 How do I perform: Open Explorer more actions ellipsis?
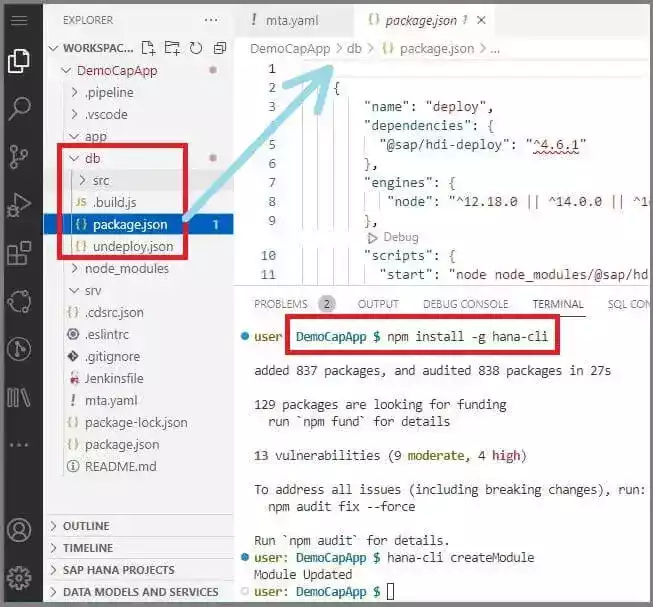[x=211, y=20]
